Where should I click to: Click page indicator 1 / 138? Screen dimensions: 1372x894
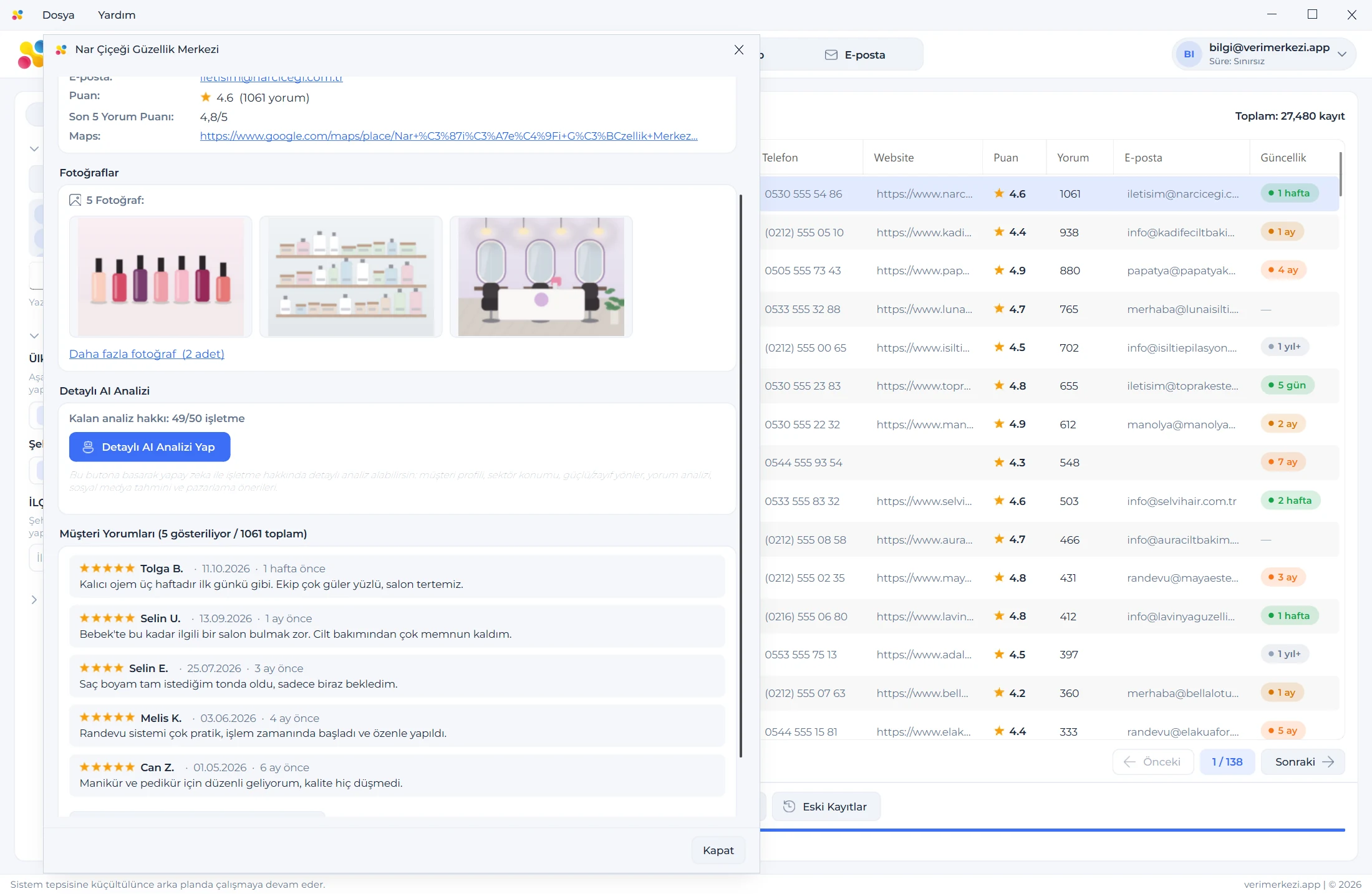[1227, 762]
